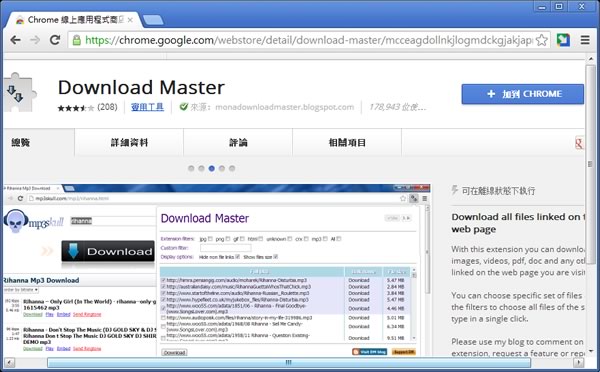Click the 加到 CHROME button
600x372 pixels.
523,94
